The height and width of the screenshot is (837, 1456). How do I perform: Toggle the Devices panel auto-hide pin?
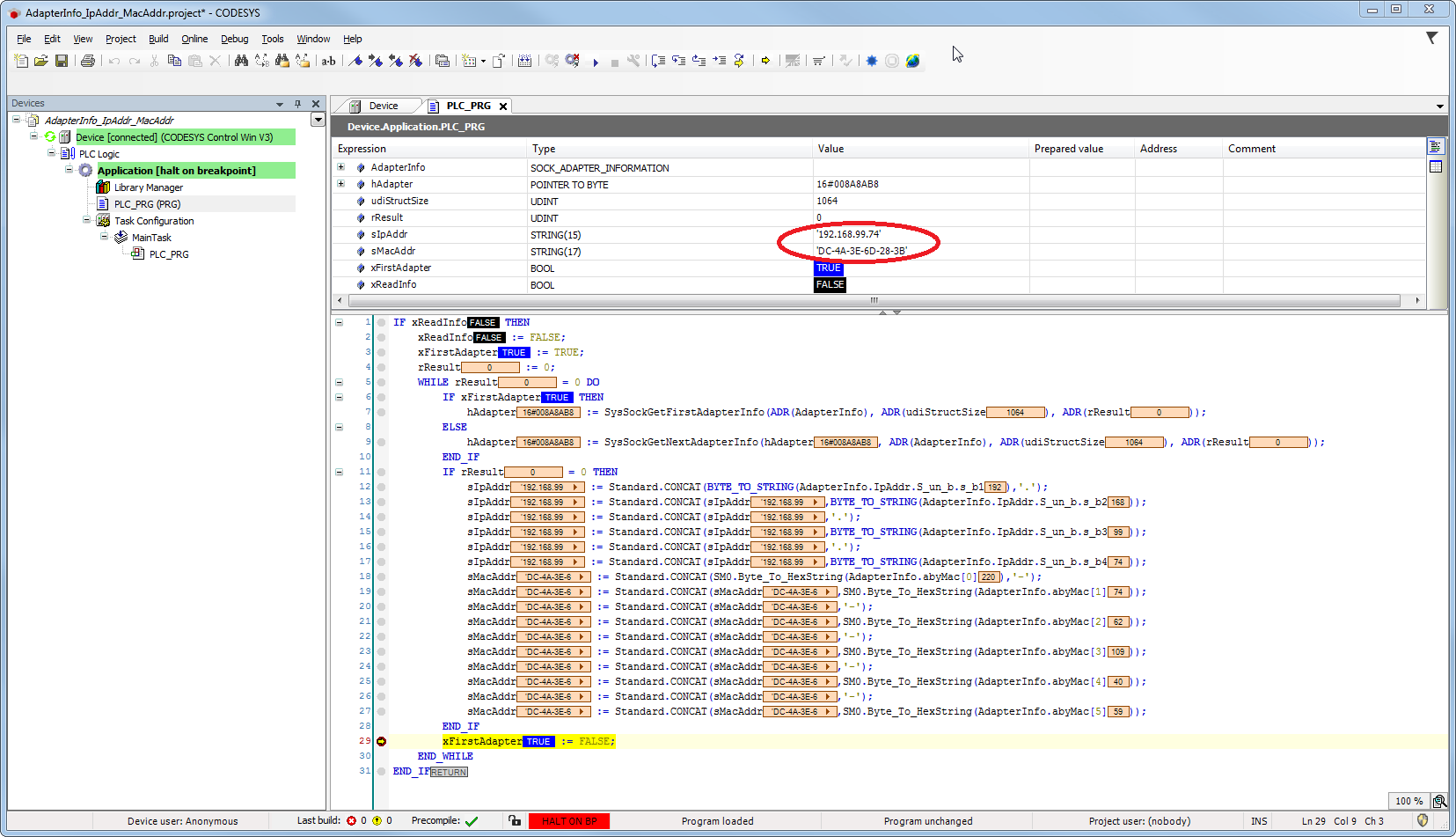click(x=297, y=104)
